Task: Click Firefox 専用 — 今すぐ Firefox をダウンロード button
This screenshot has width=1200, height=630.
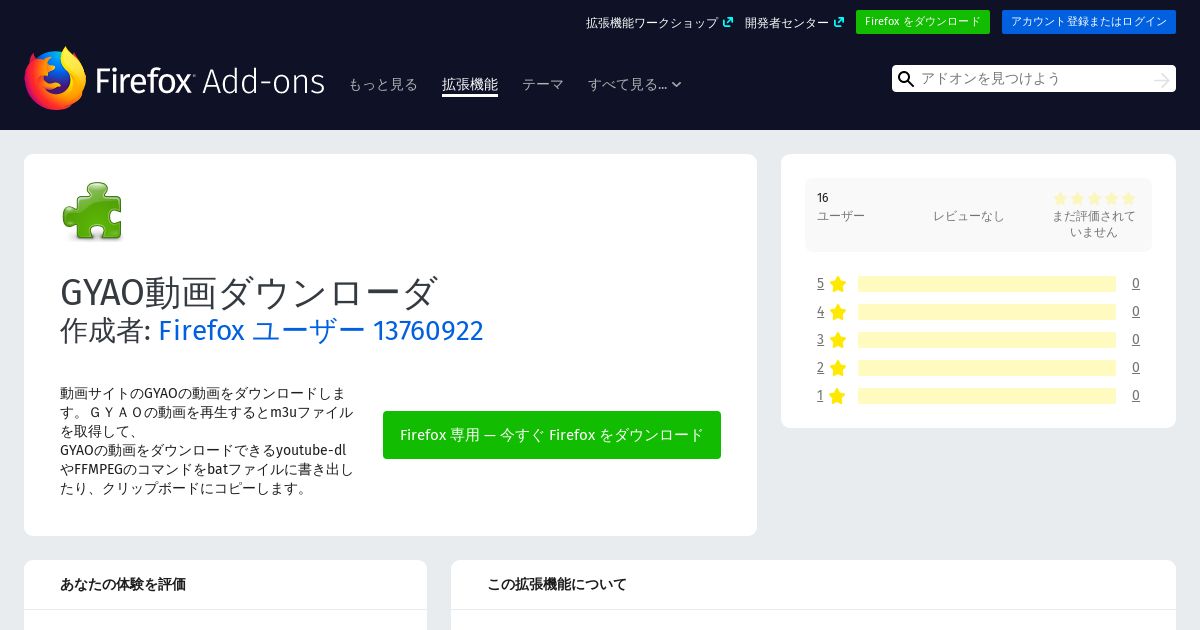Action: tap(552, 435)
